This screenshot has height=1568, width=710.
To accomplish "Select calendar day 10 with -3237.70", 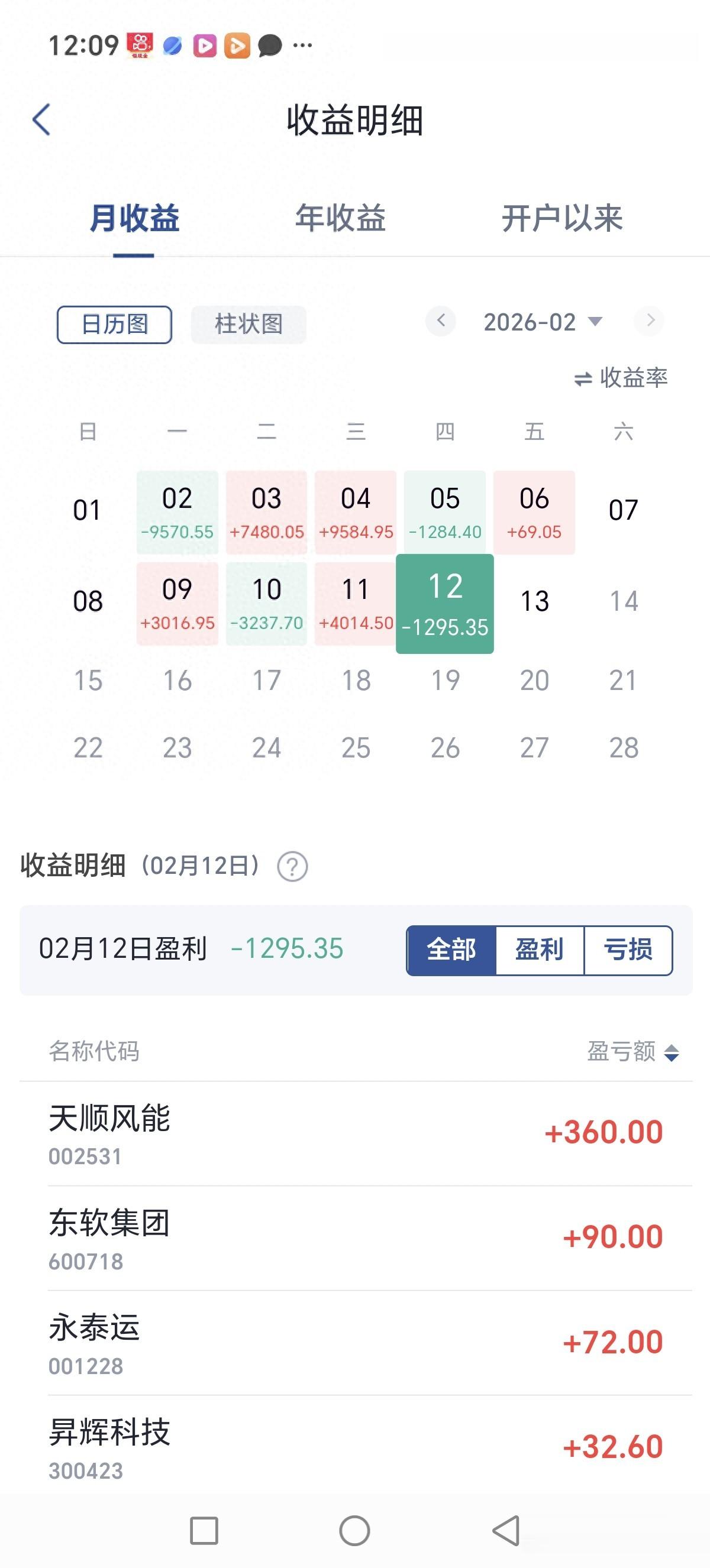I will [267, 603].
